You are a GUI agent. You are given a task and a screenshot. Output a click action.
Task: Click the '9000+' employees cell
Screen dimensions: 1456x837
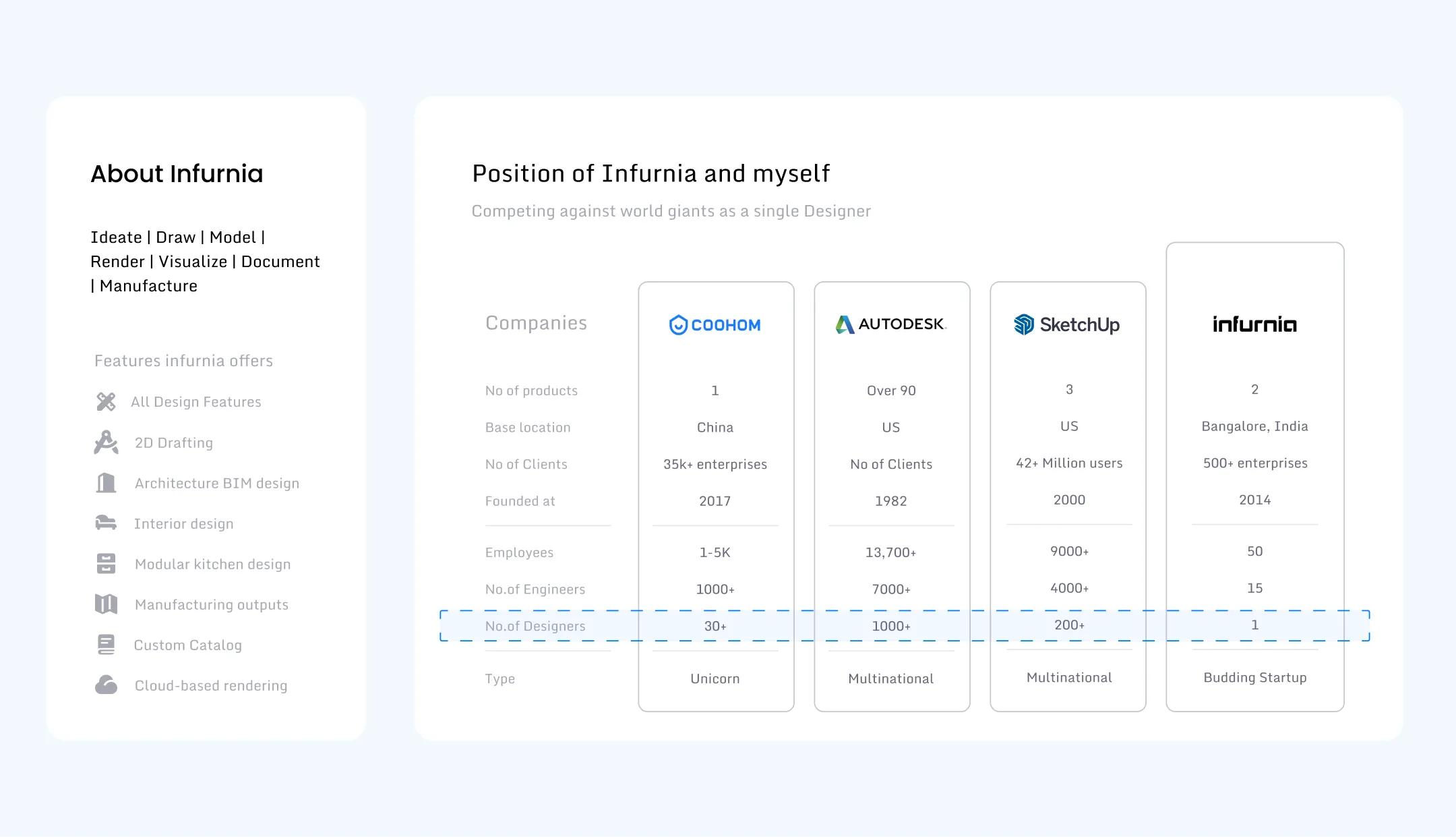pyautogui.click(x=1070, y=551)
